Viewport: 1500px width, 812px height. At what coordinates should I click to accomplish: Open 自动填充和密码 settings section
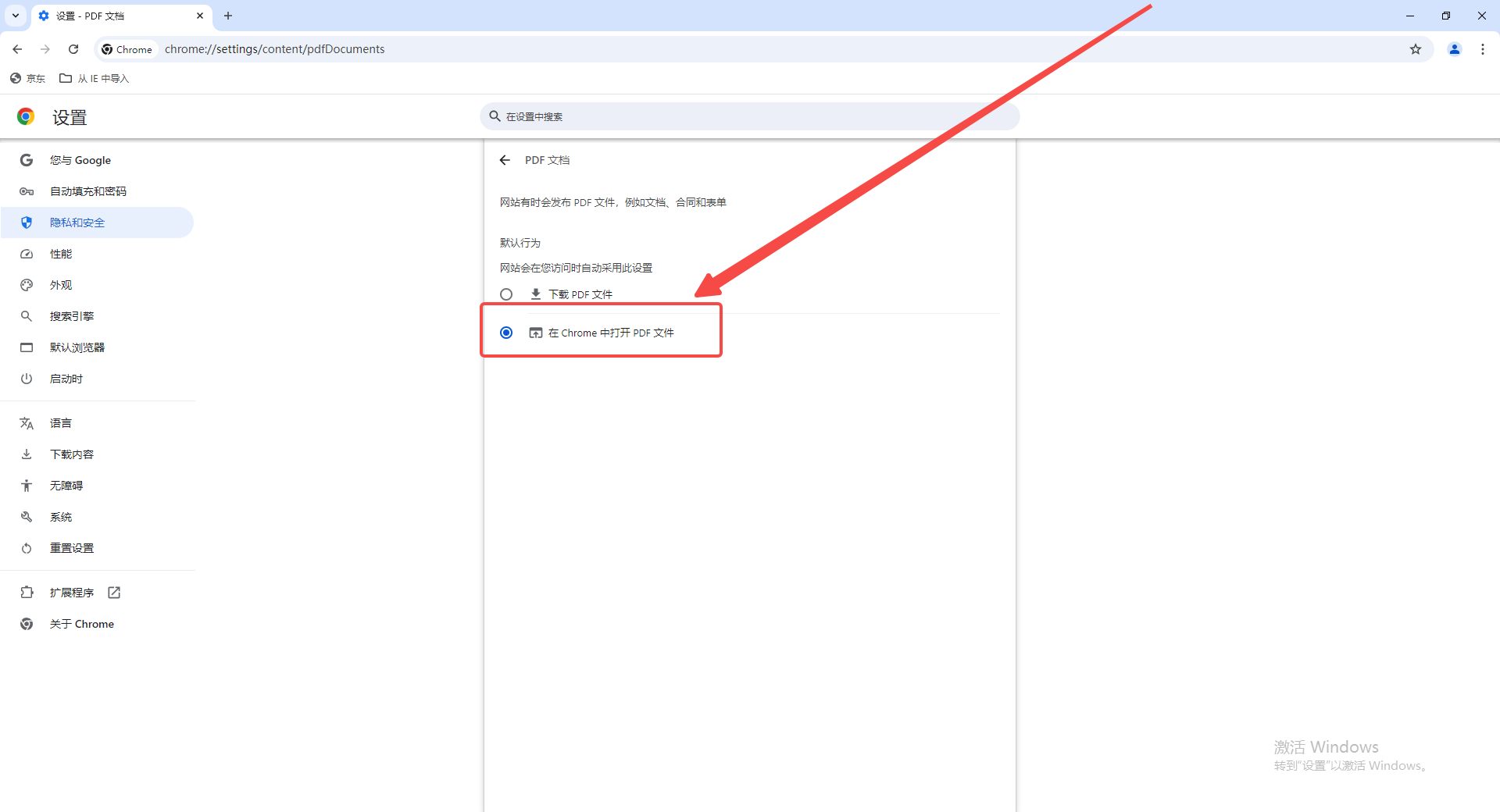pyautogui.click(x=98, y=191)
